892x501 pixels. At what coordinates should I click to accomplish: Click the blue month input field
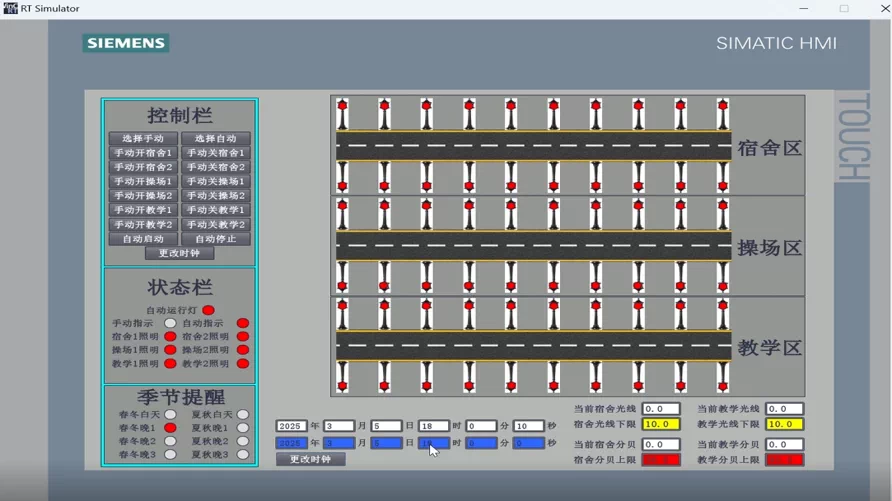tap(338, 443)
